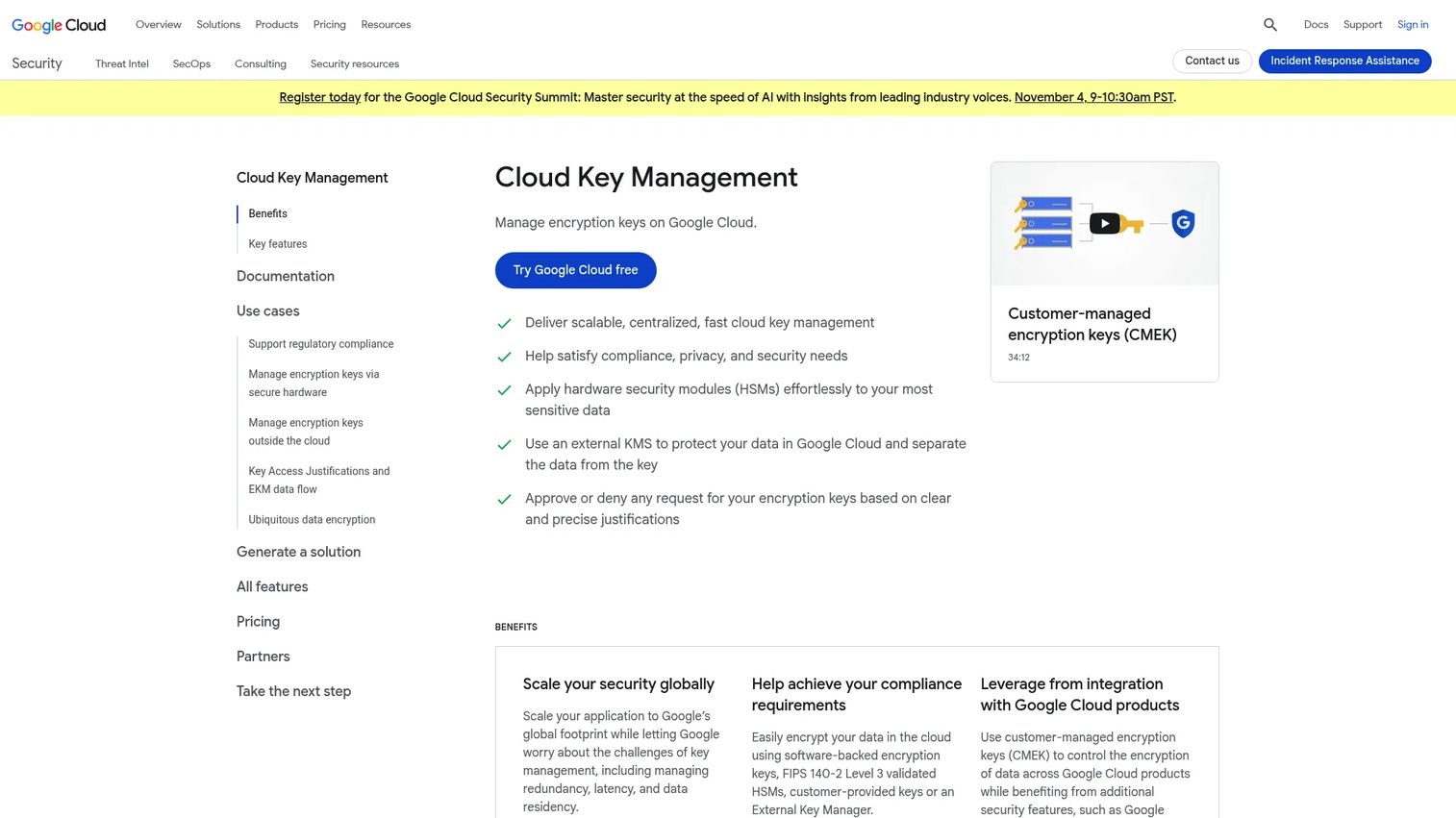Open the Threat Intel tab
Viewport: 1456px width, 818px height.
122,64
